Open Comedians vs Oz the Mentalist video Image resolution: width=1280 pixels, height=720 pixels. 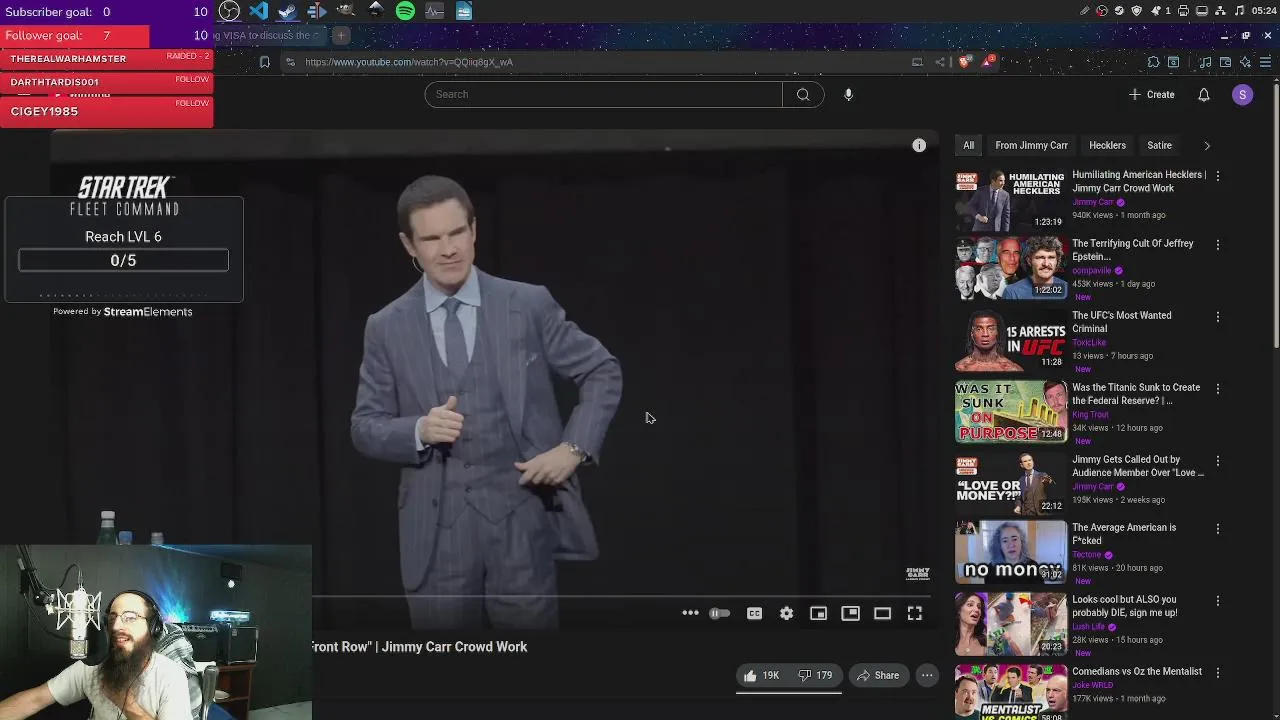pos(1137,671)
